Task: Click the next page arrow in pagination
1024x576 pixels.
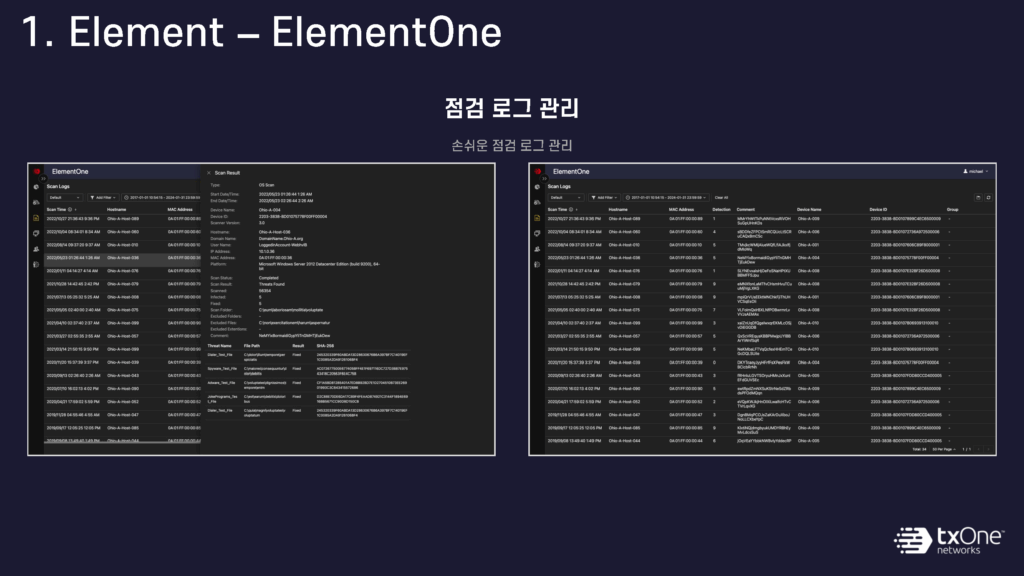Action: (x=986, y=449)
